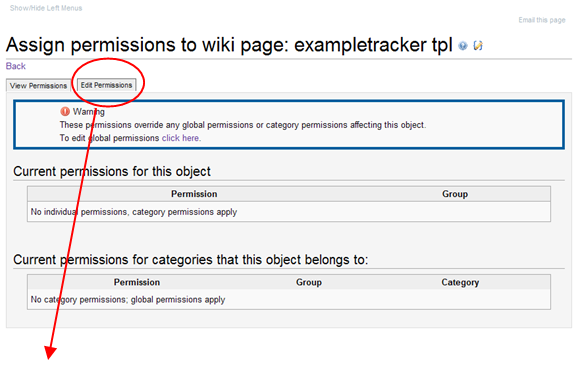The height and width of the screenshot is (370, 579).
Task: Select the 'No individual permissions' table row
Action: point(289,212)
